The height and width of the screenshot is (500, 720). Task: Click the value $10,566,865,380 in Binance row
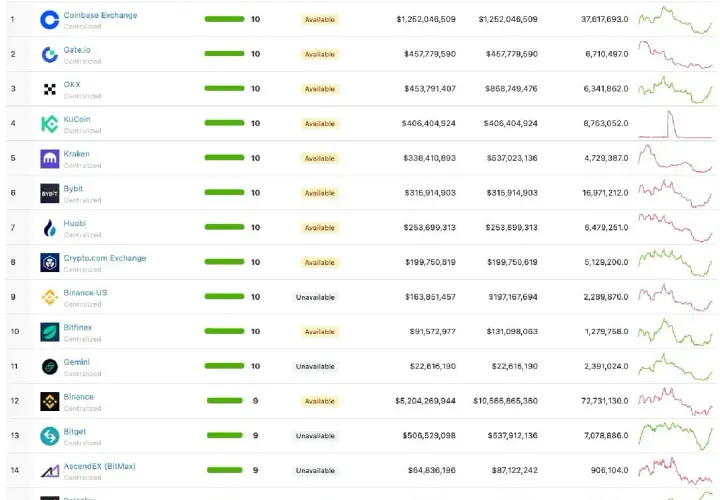(x=506, y=401)
